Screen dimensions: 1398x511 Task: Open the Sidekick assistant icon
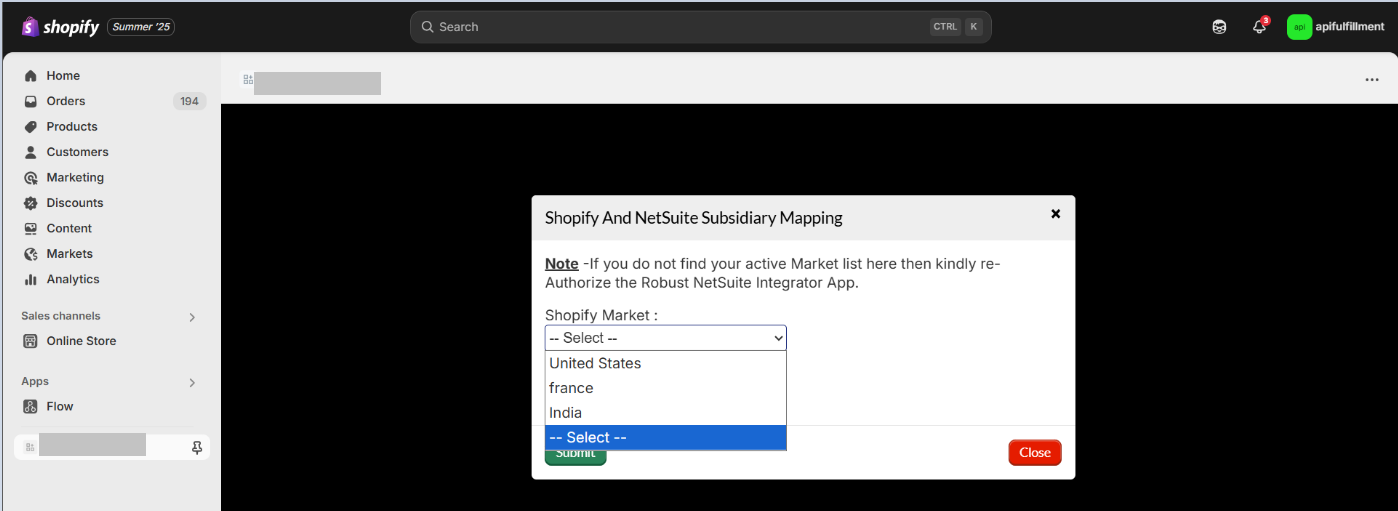click(1219, 27)
